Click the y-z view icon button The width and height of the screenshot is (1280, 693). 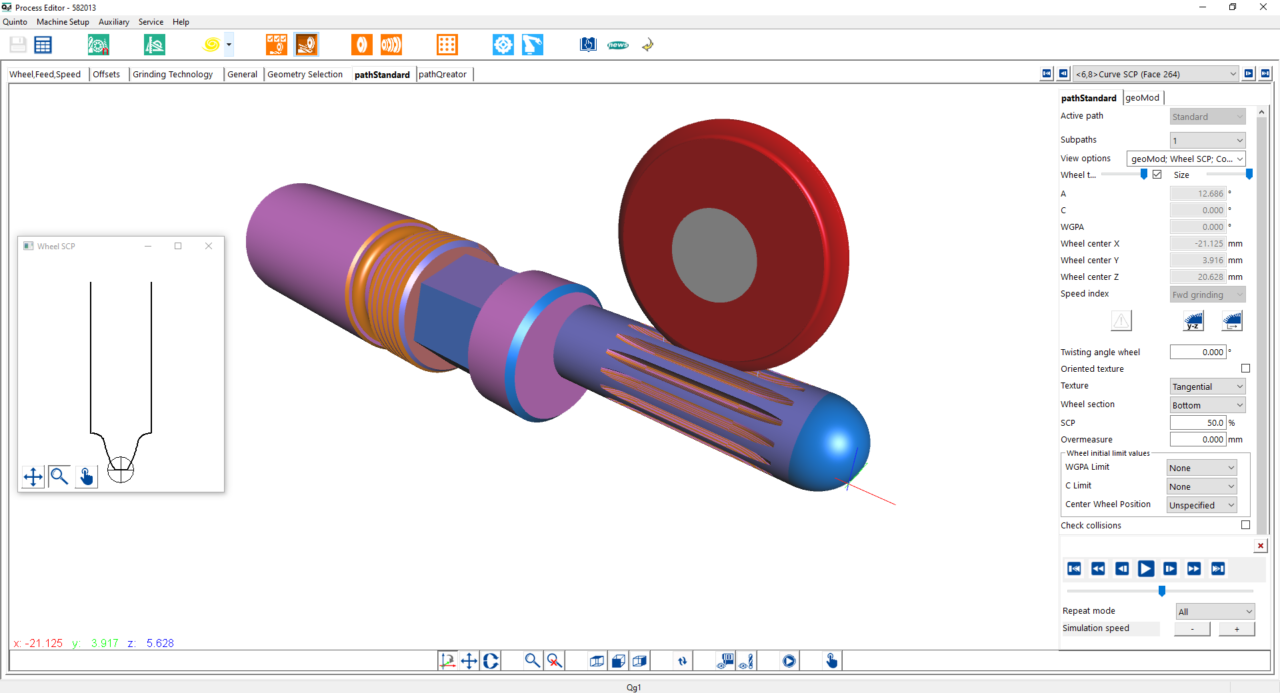tap(1193, 321)
